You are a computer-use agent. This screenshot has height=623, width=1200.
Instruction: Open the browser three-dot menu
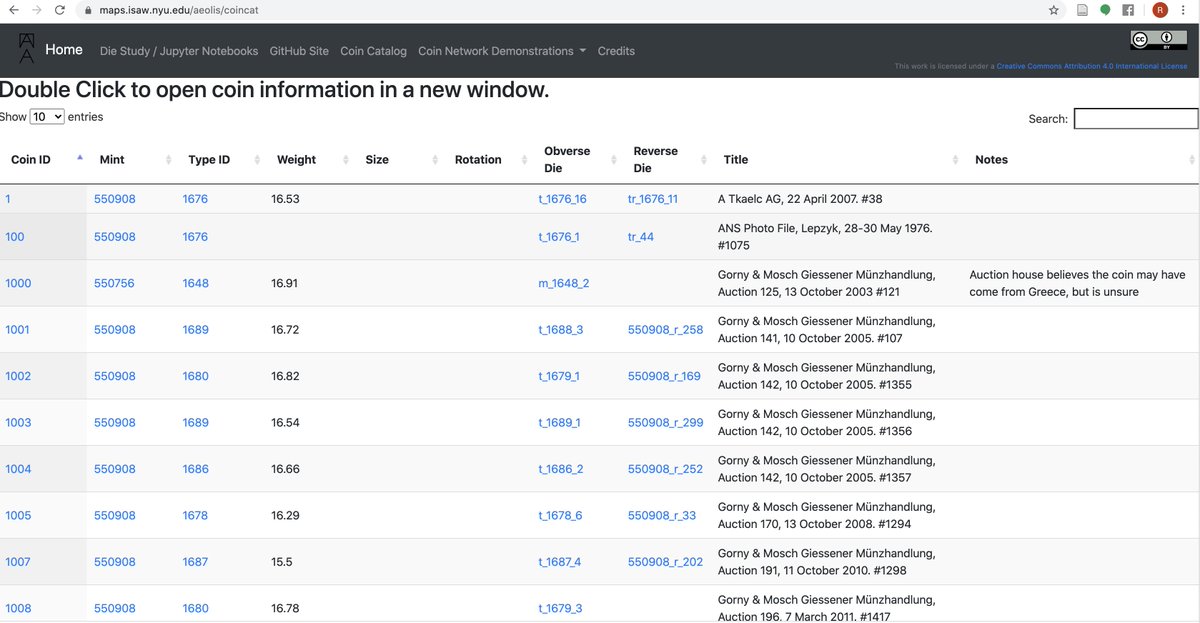pos(1185,10)
